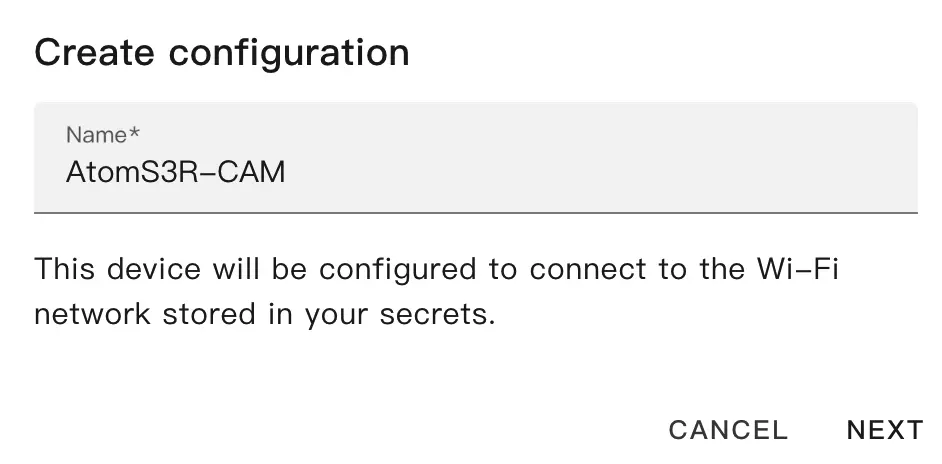Click the "AtomS3R" part of the name

point(129,172)
